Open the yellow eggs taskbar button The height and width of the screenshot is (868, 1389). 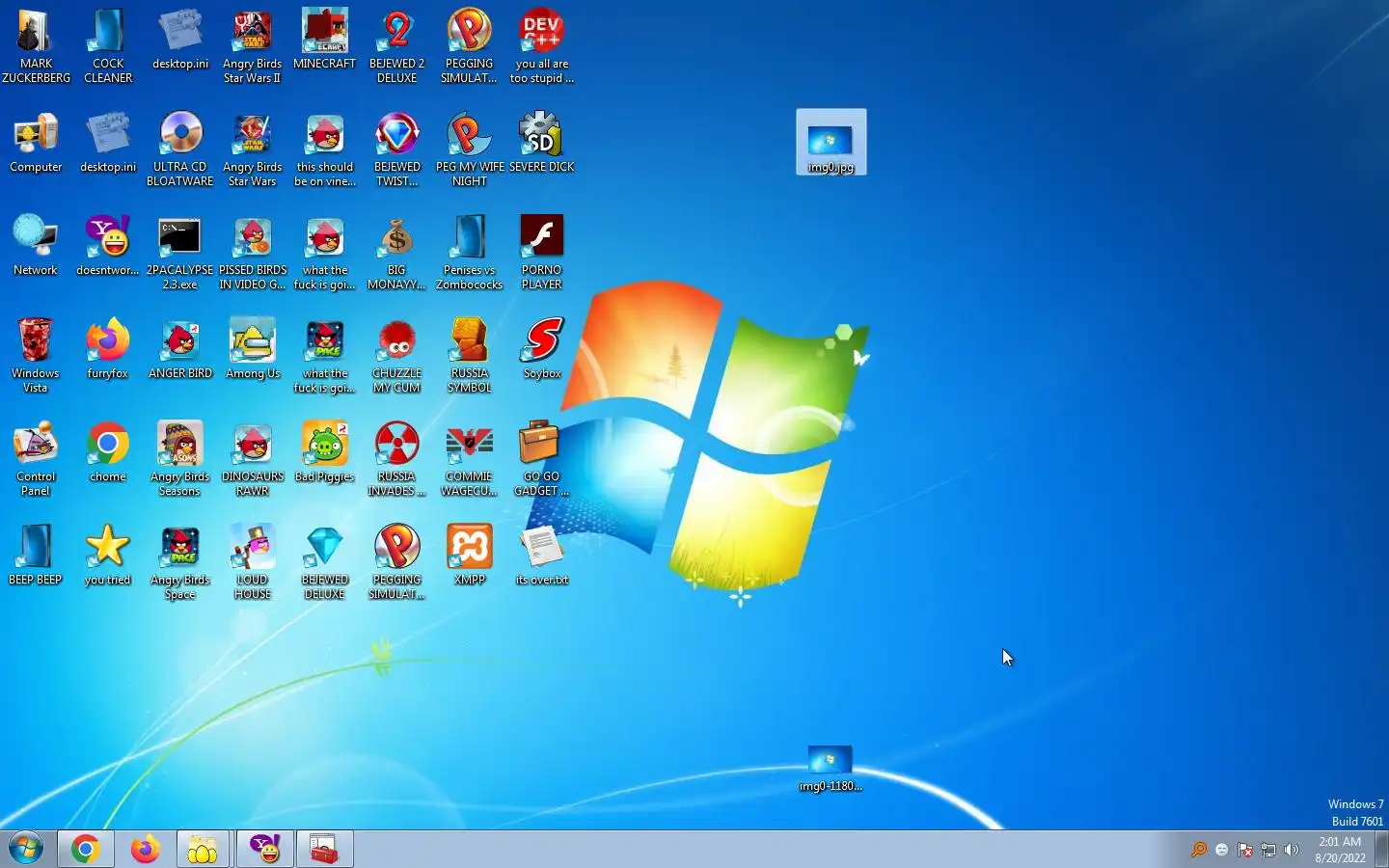point(203,849)
